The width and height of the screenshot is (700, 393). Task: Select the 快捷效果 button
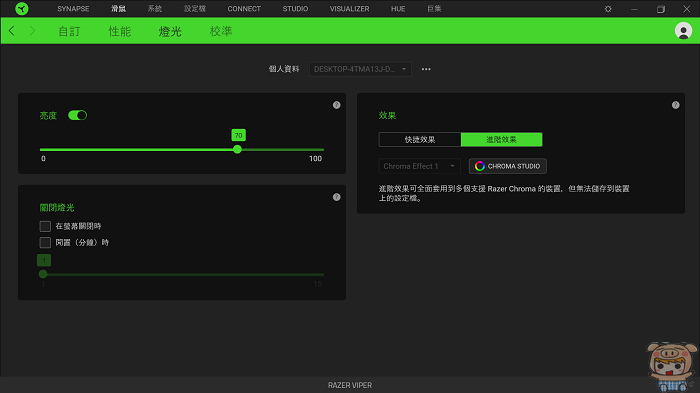tap(420, 139)
